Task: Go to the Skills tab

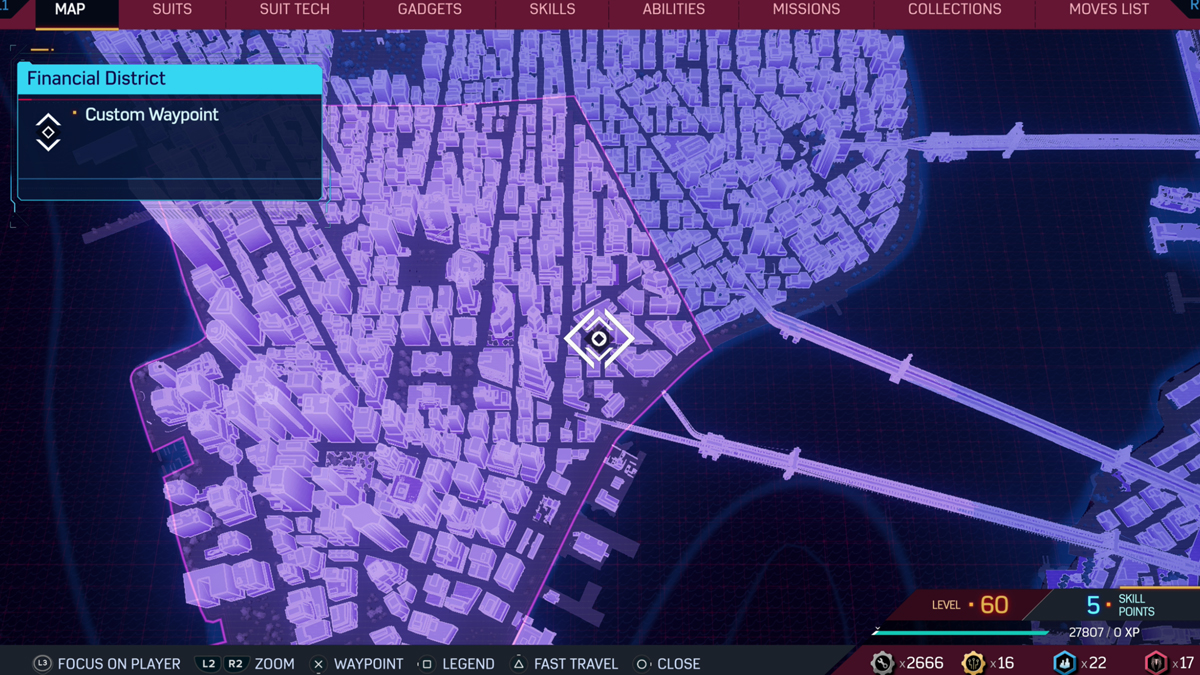Action: [x=552, y=10]
